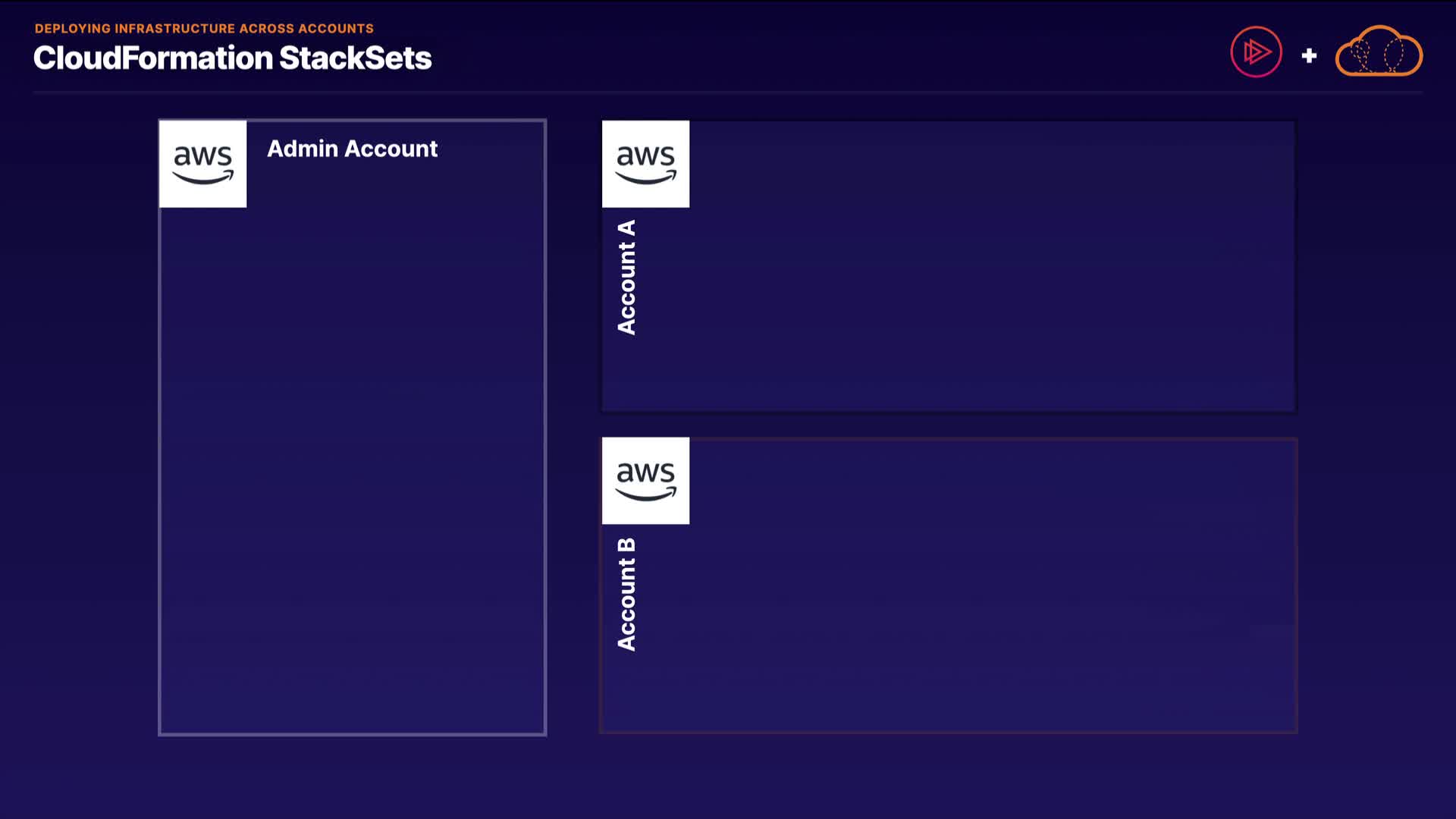1456x819 pixels.
Task: Click the orange word DEPLOYING in the subtitle
Action: (x=73, y=29)
